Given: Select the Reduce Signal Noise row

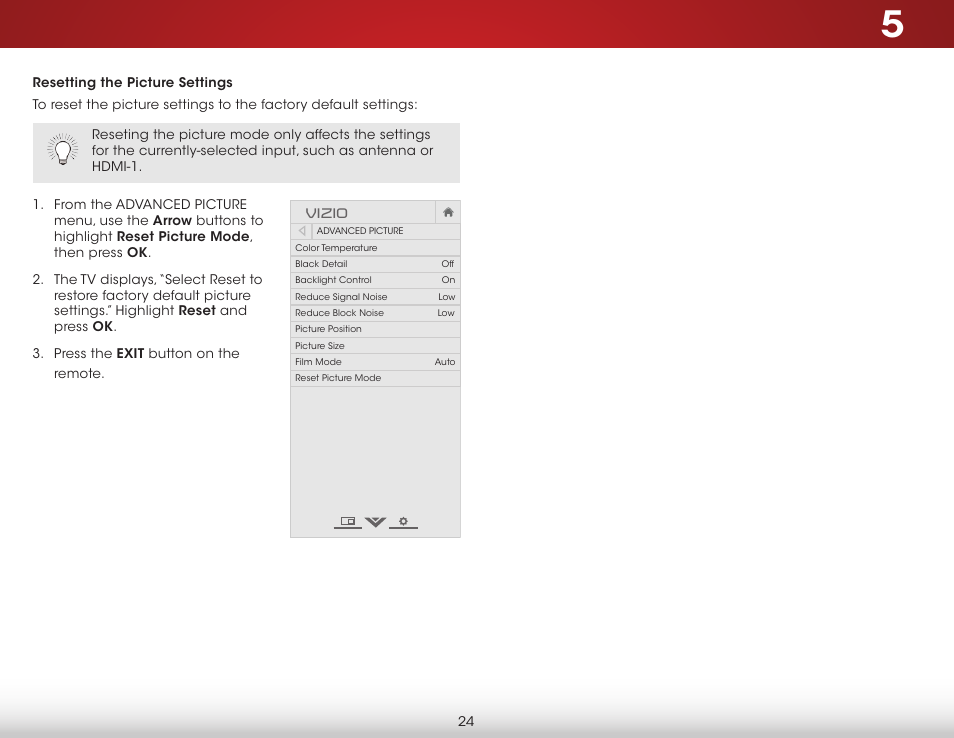Looking at the screenshot, I should pyautogui.click(x=375, y=297).
